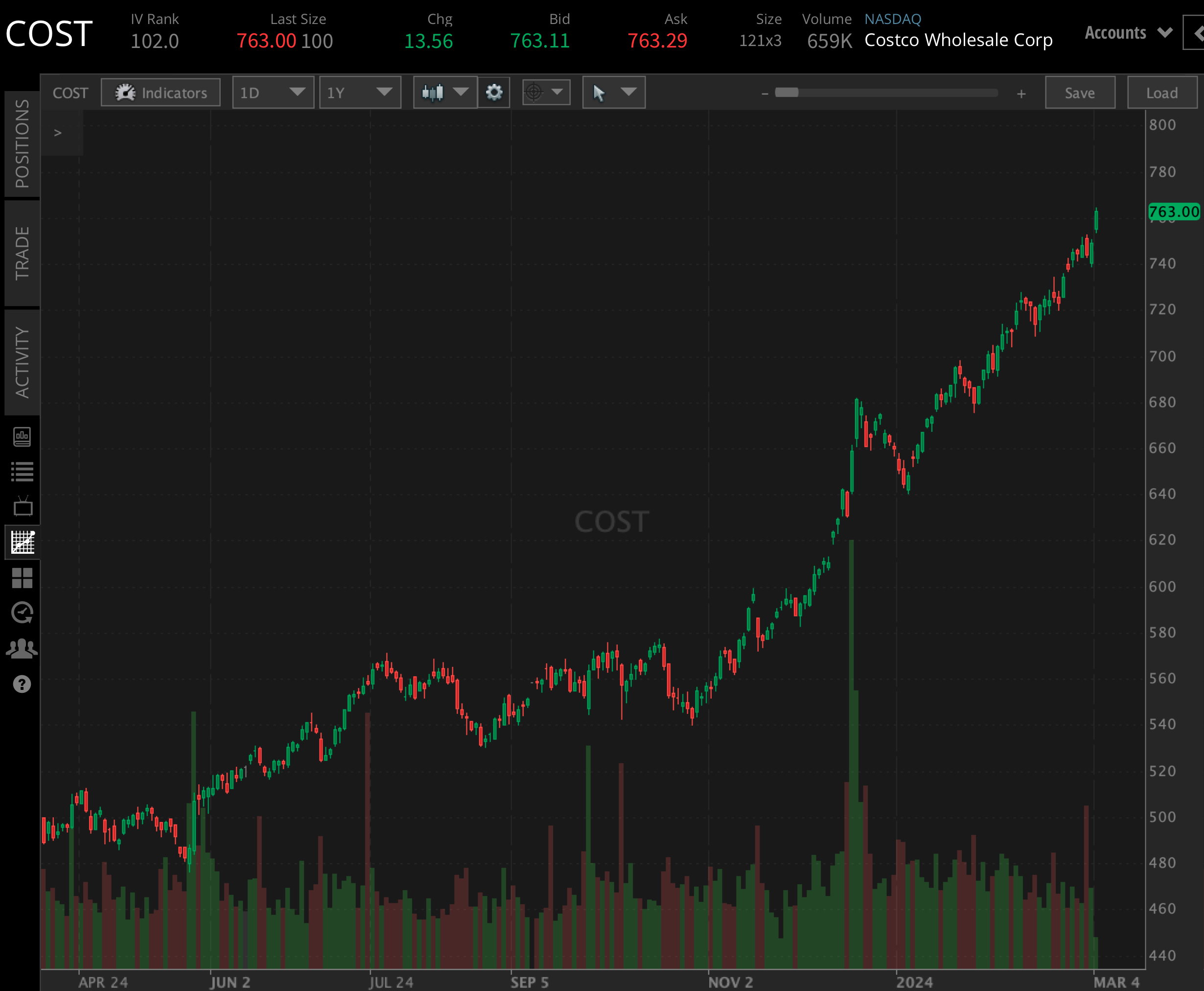Screen dimensions: 1204x991
Task: Expand the 1D timeframe dropdown
Action: pos(273,92)
